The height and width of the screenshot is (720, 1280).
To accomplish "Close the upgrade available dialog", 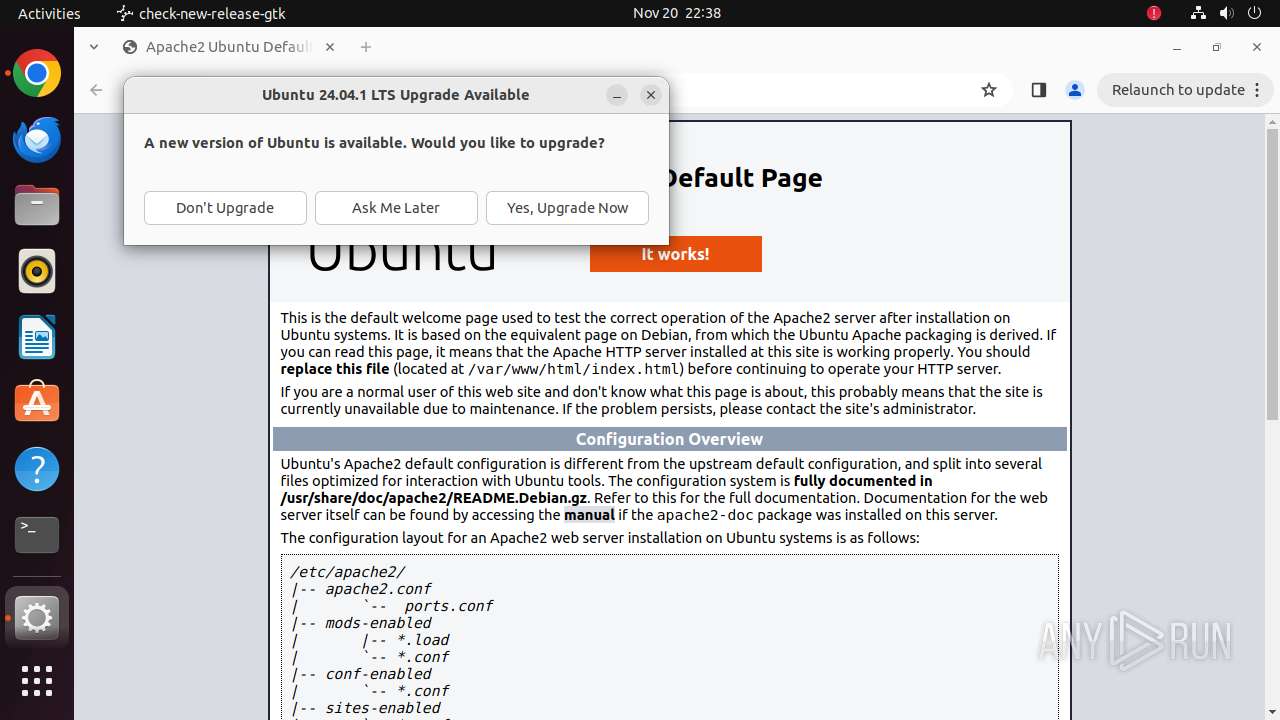I will [x=651, y=95].
